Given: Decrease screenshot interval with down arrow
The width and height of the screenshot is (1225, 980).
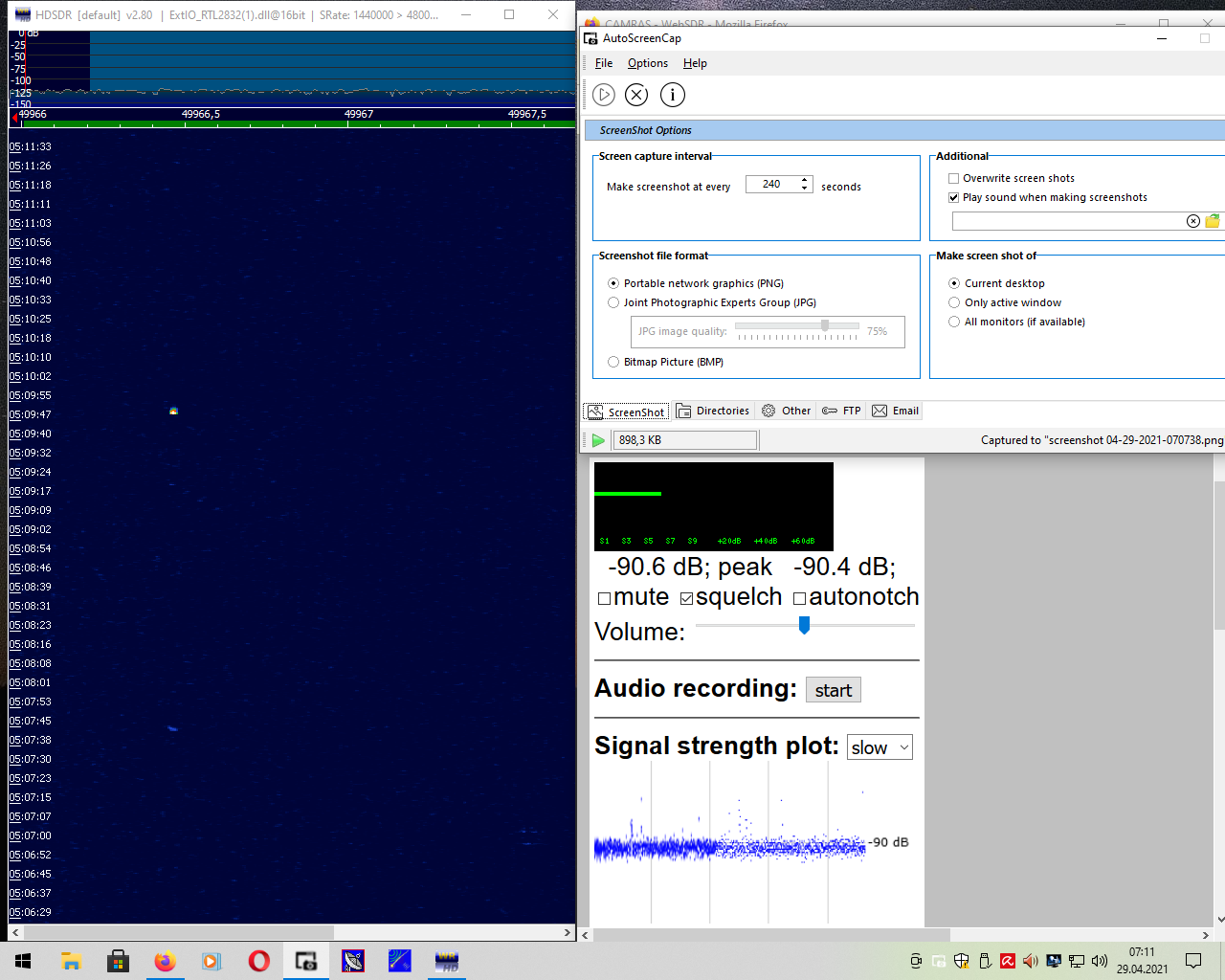Looking at the screenshot, I should (805, 189).
